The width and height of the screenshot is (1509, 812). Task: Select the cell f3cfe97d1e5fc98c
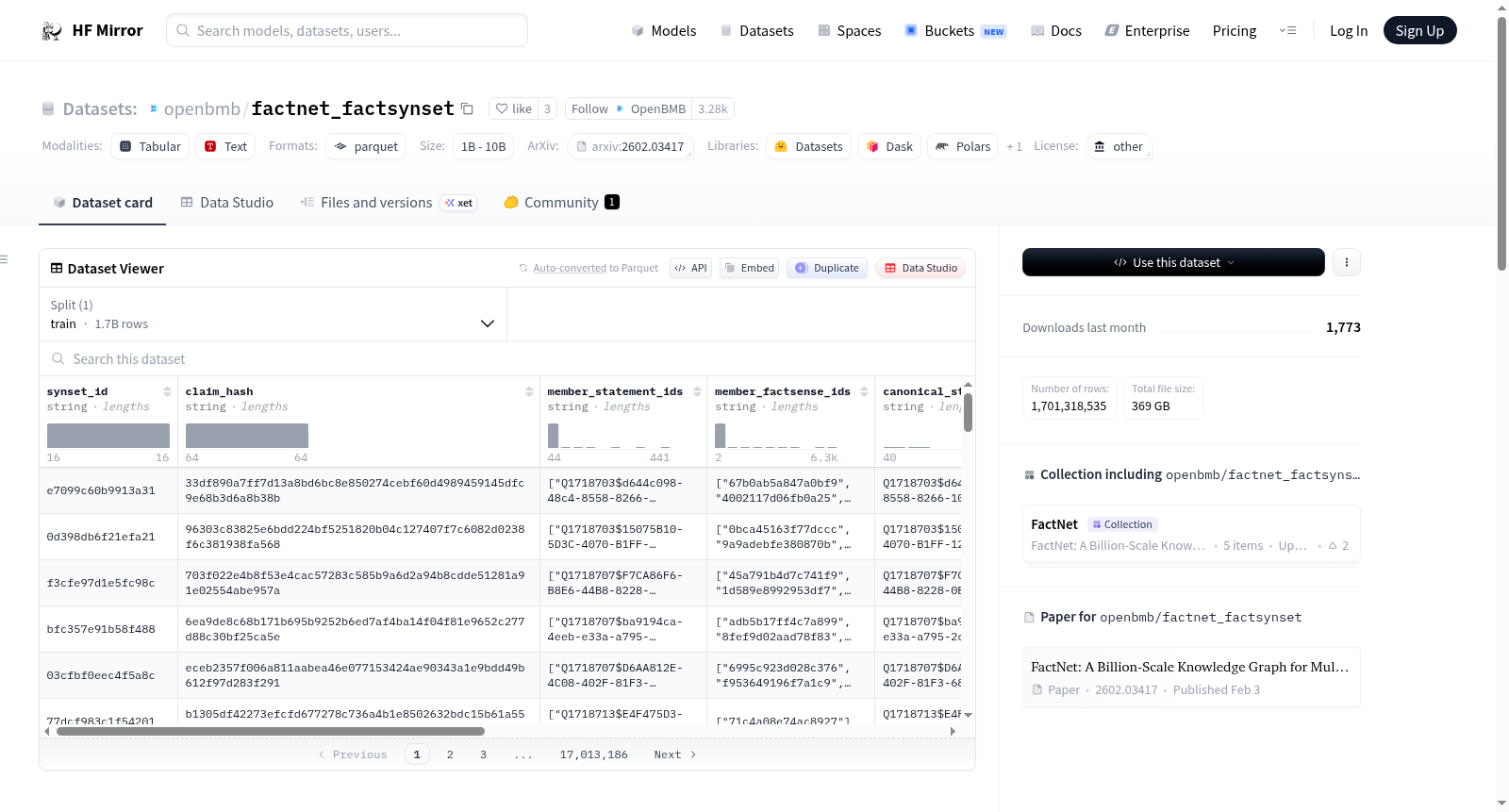(108, 583)
